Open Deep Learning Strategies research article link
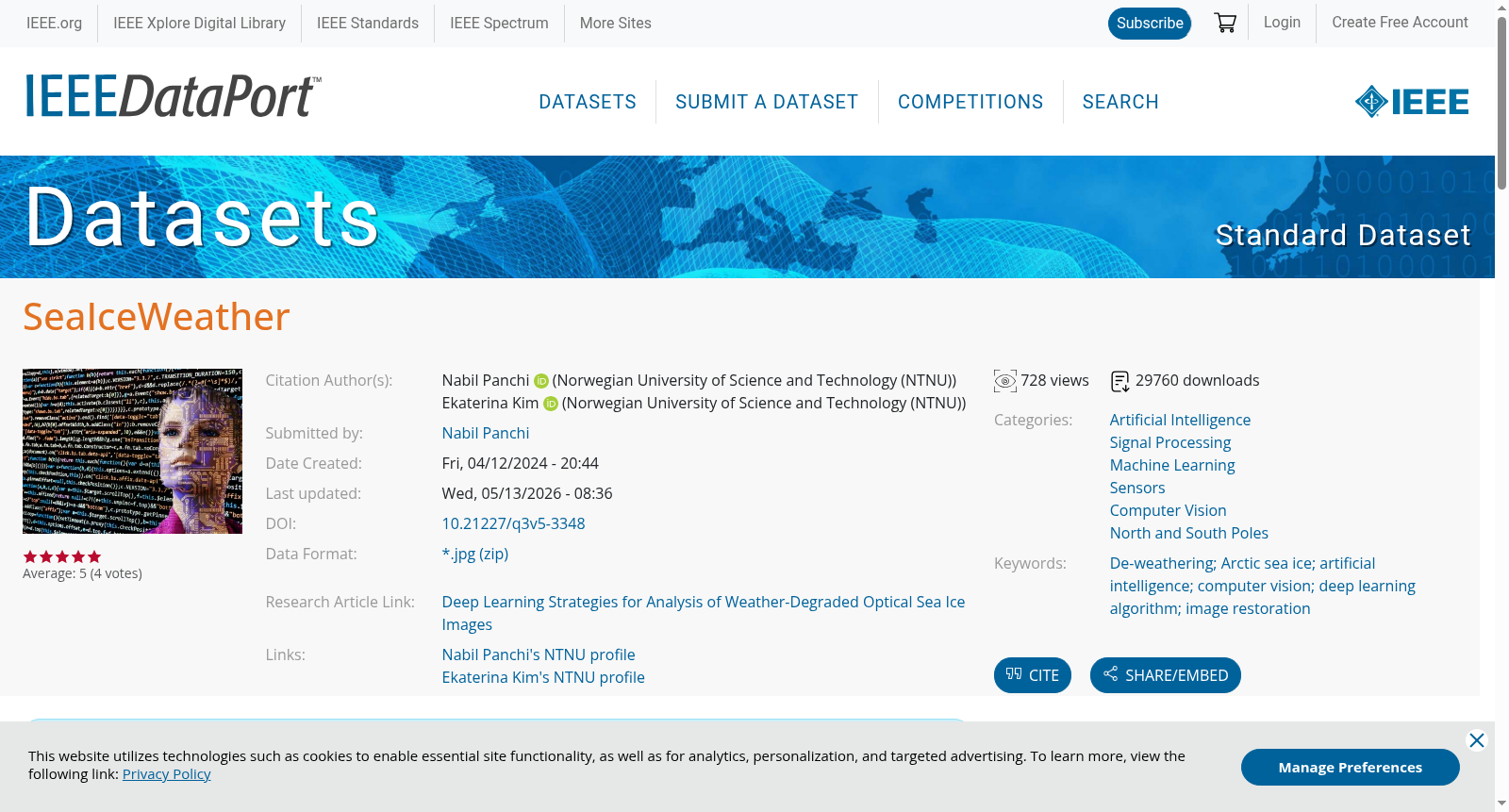Image resolution: width=1509 pixels, height=812 pixels. tap(704, 613)
